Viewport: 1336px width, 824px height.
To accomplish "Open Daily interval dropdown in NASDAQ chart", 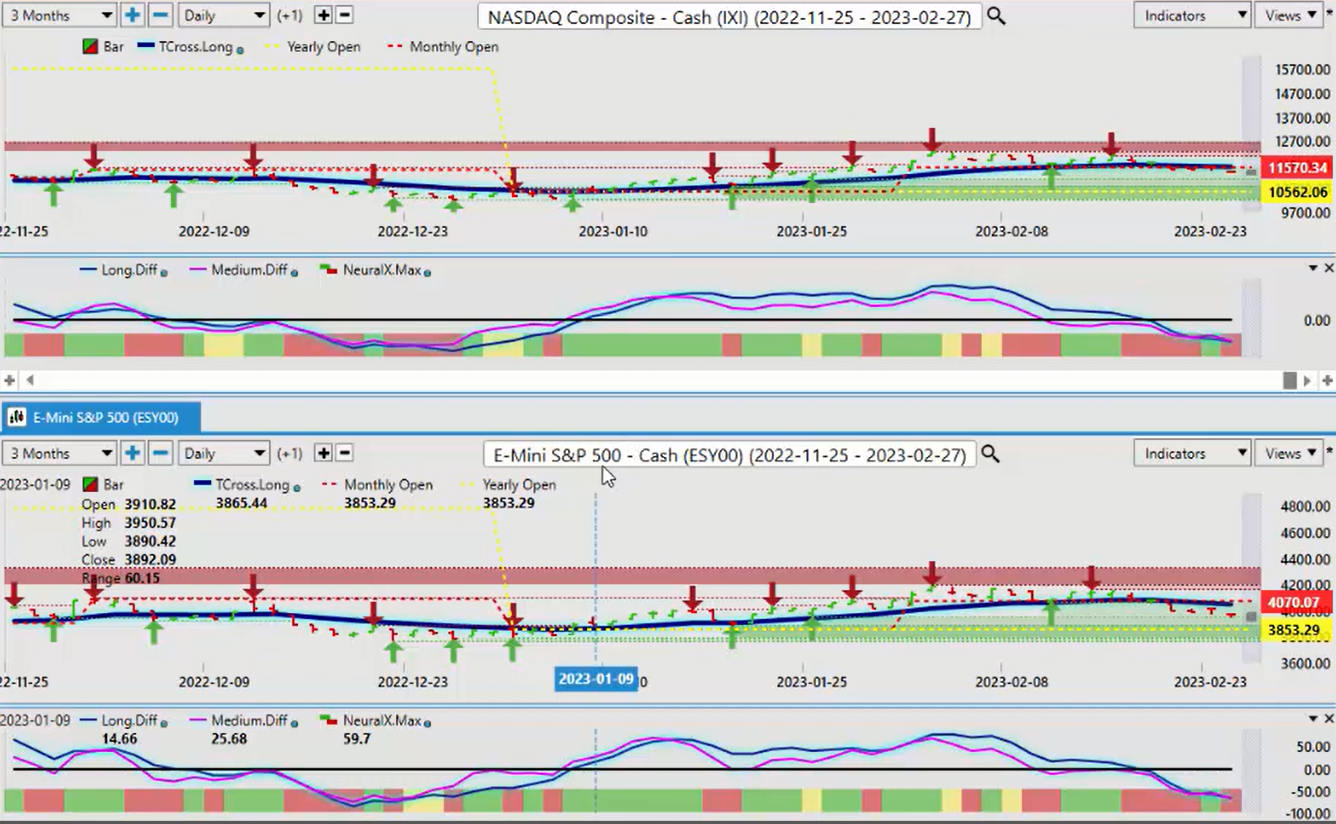I will (x=224, y=15).
